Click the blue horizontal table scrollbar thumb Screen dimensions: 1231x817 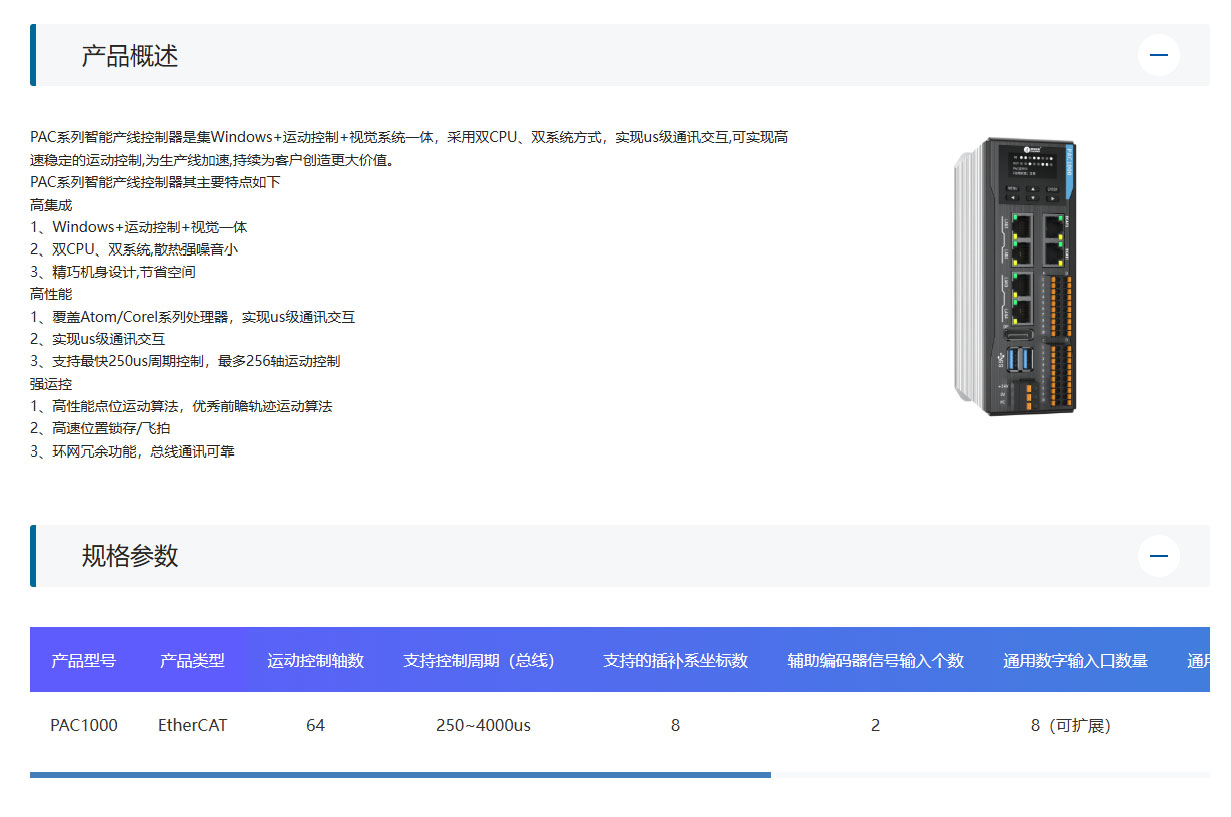(x=400, y=774)
